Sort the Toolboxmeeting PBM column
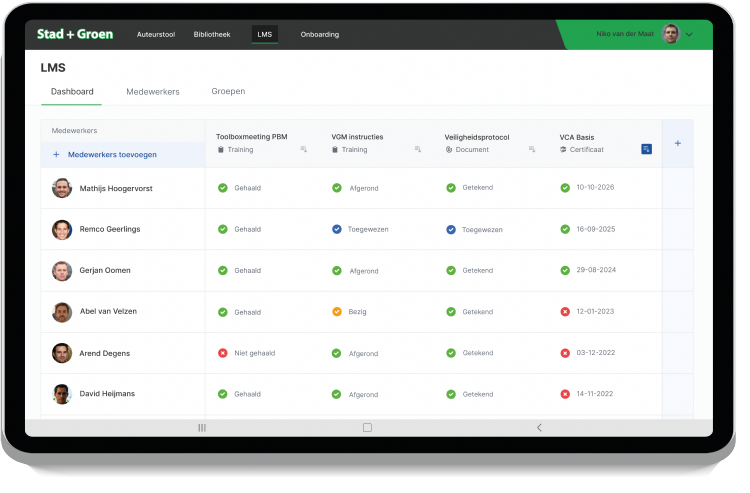Screen dimensions: 750x493 (303, 150)
